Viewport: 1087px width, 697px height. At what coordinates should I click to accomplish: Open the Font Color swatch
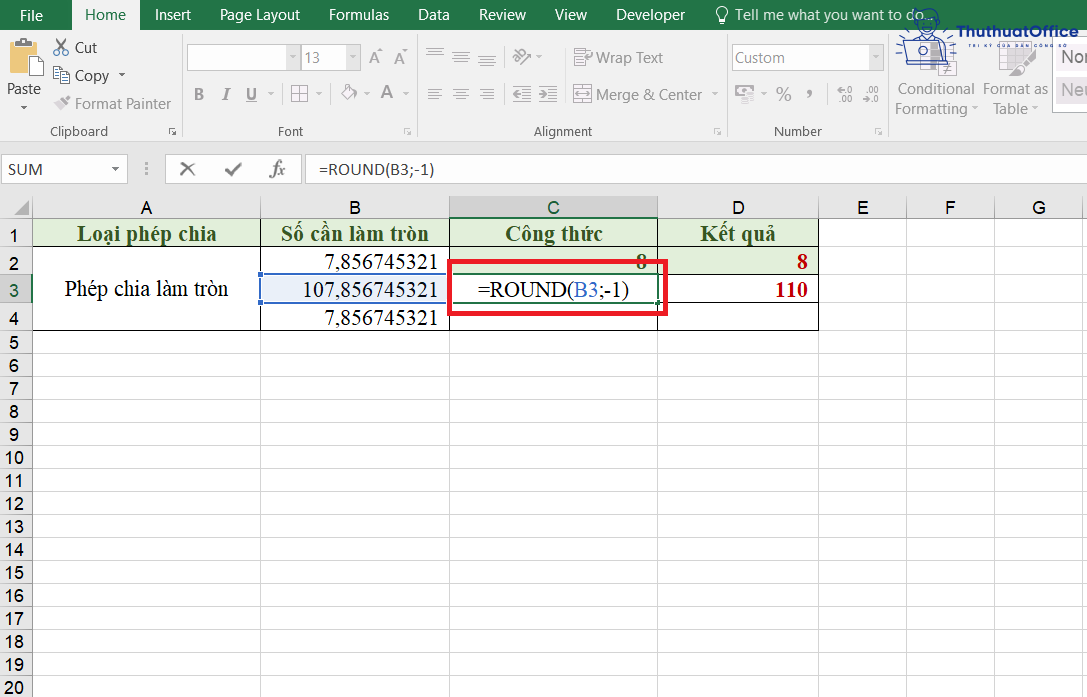click(x=388, y=93)
